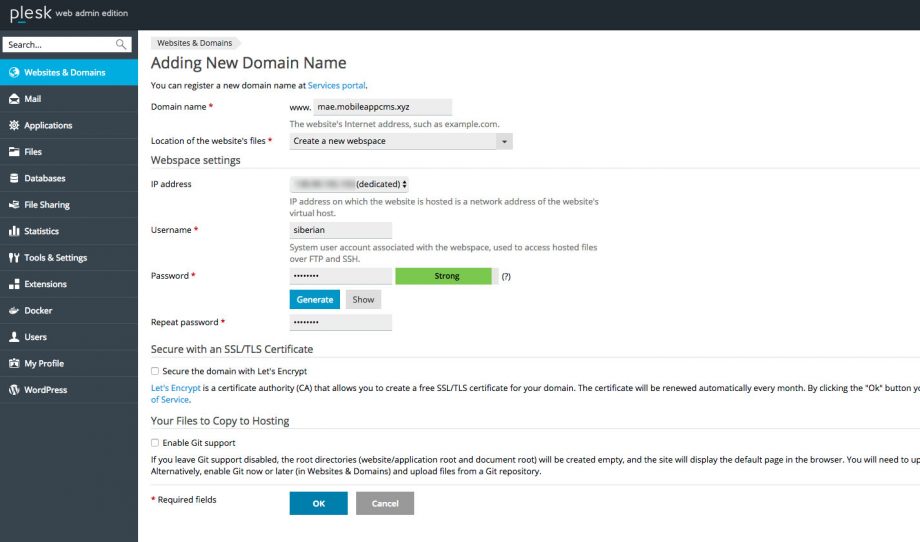920x542 pixels.
Task: Expand the dedicated IP address dropdown
Action: 349,184
